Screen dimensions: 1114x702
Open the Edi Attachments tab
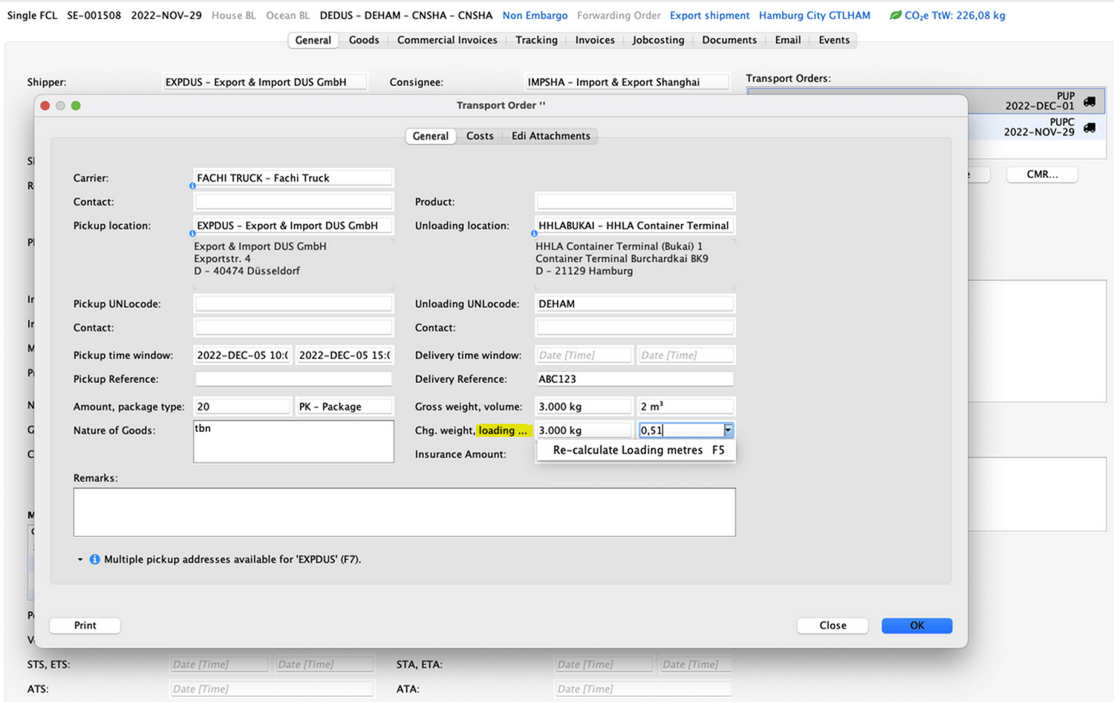551,136
